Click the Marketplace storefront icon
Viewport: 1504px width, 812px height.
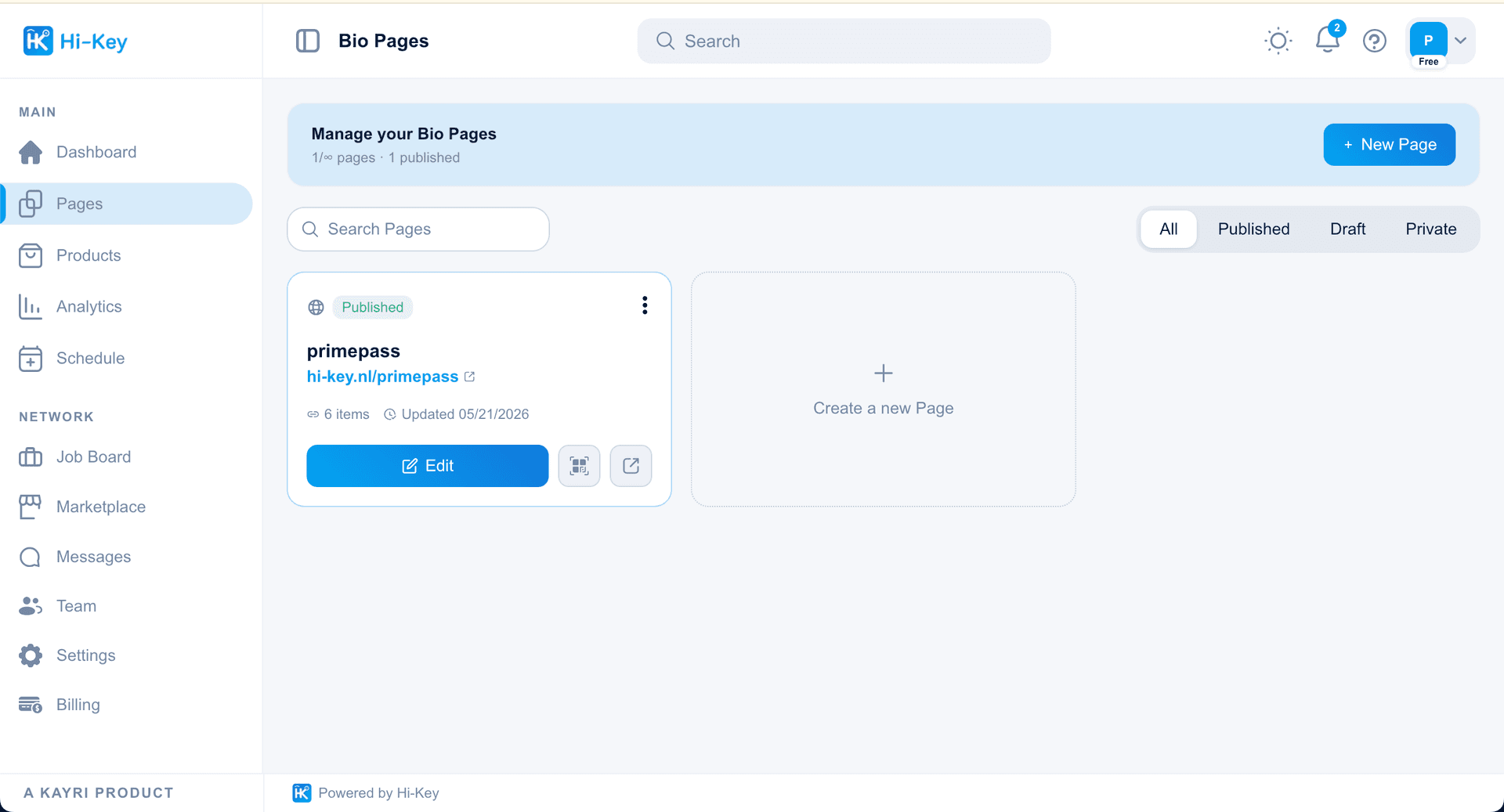(31, 507)
